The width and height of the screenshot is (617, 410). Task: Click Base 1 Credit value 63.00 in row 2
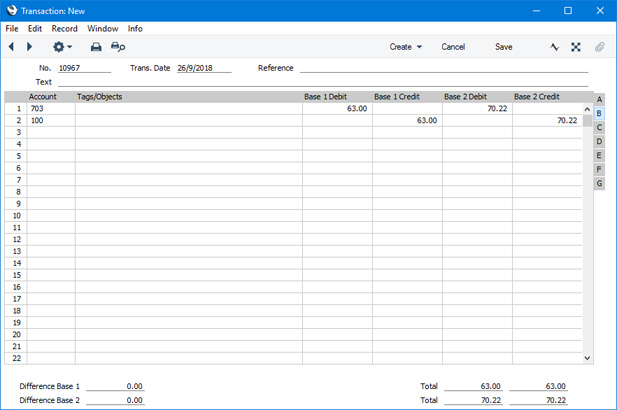point(407,120)
